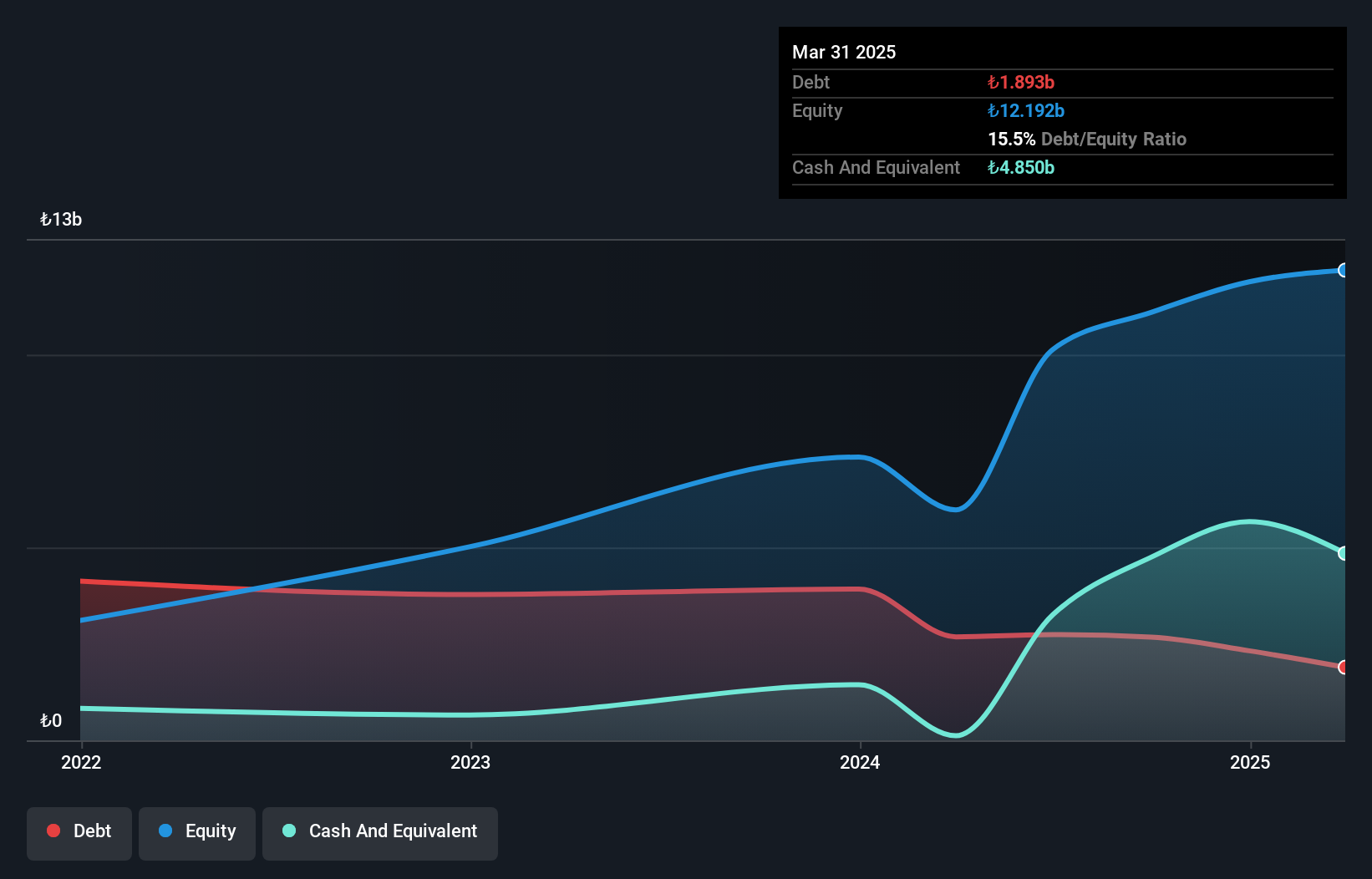Click the Mar 31 2025 tooltip date

[844, 52]
